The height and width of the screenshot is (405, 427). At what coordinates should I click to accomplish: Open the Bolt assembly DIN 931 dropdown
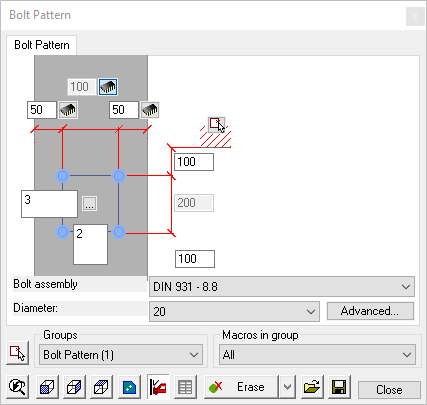282,287
